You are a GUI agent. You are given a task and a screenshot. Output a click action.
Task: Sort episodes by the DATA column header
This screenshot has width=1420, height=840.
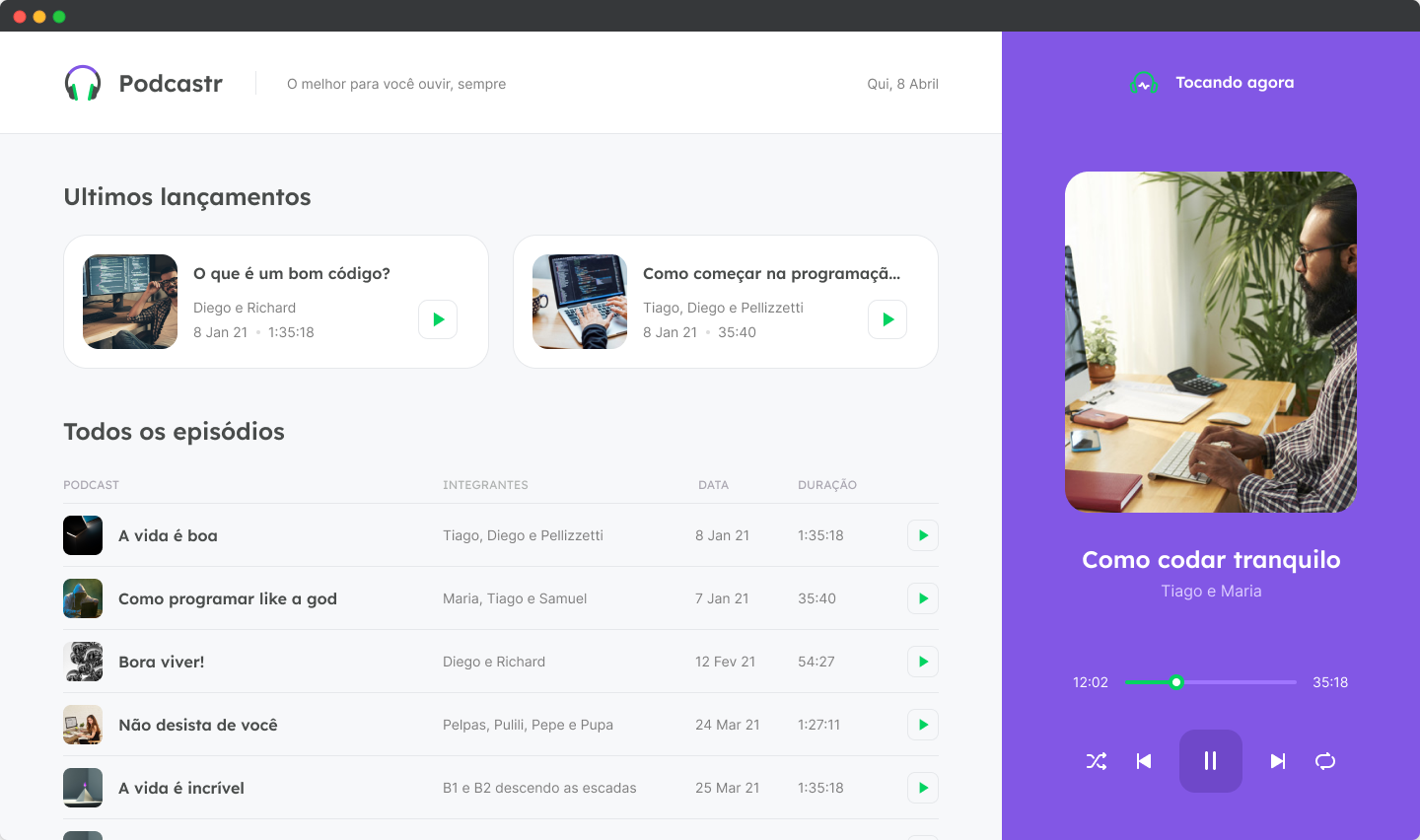(x=713, y=485)
